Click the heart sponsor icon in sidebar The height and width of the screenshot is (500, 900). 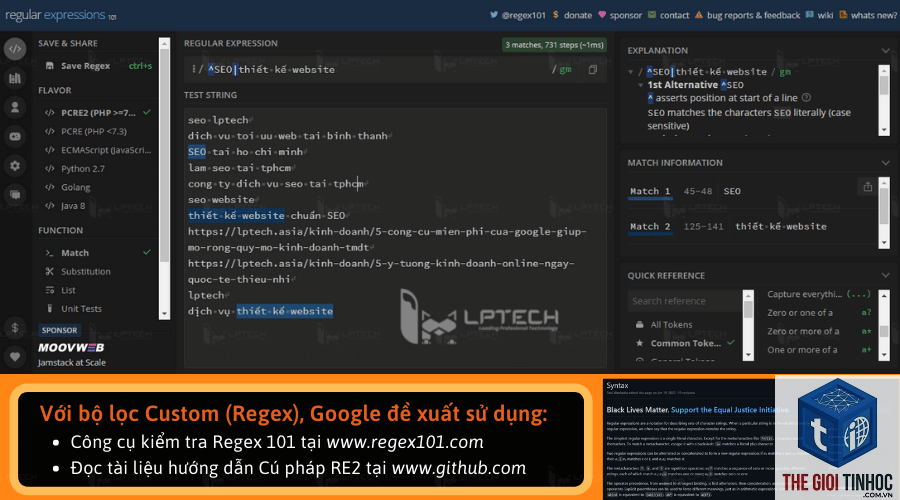(x=15, y=356)
